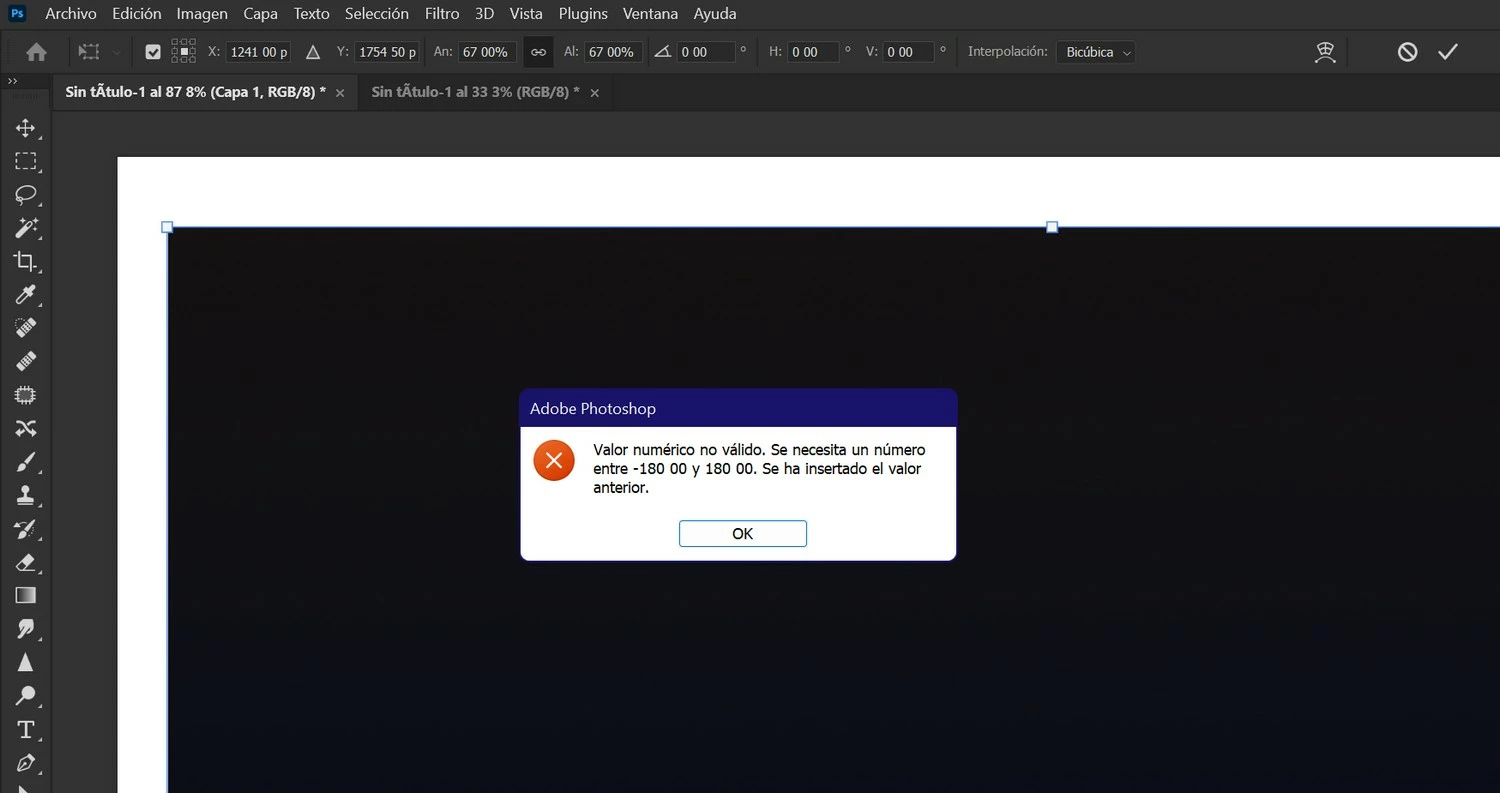Close the Sin título-1 al 87.8% tab
The image size is (1500, 793).
(340, 93)
